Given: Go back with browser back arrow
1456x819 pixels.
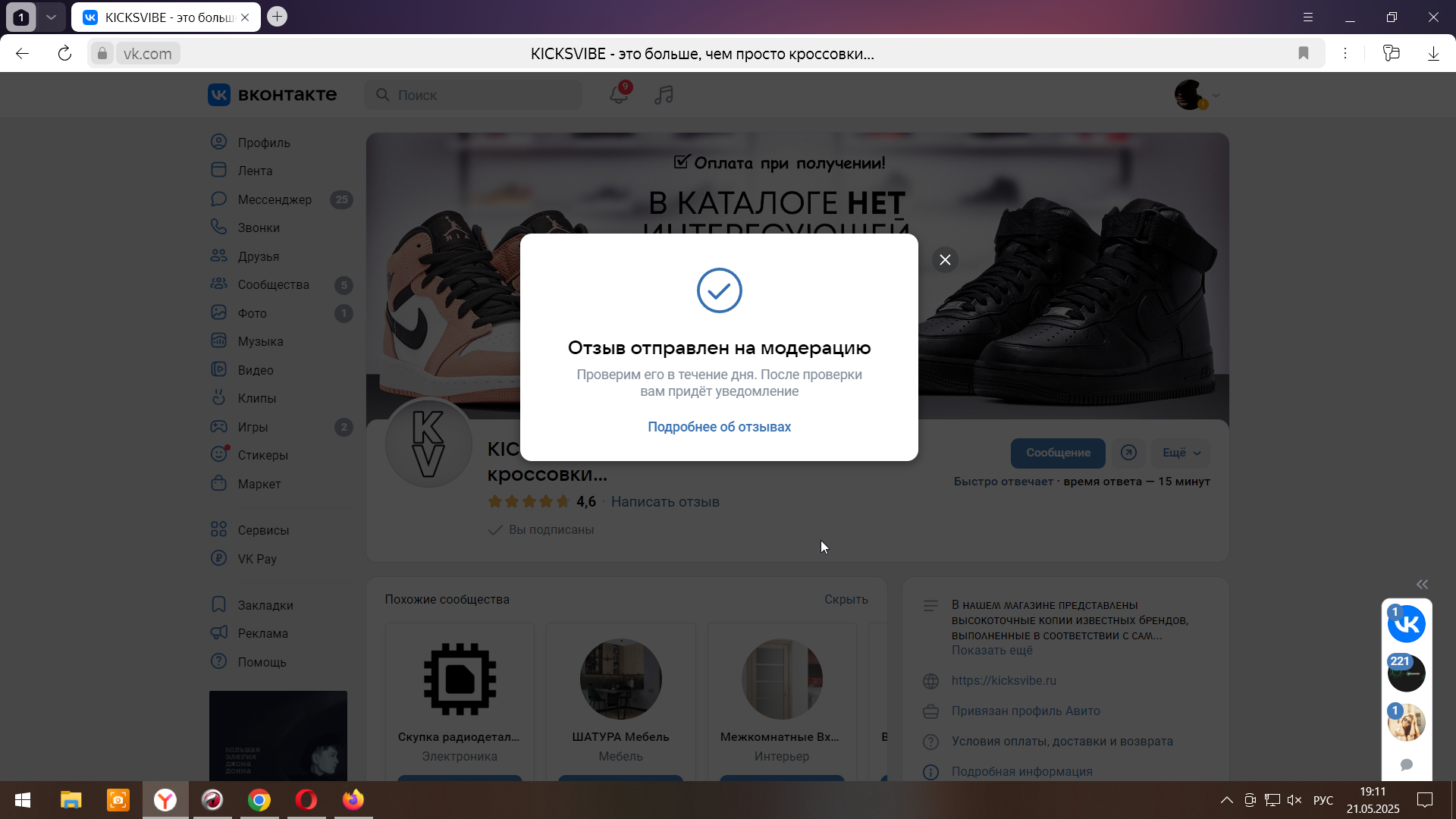Looking at the screenshot, I should pyautogui.click(x=22, y=53).
